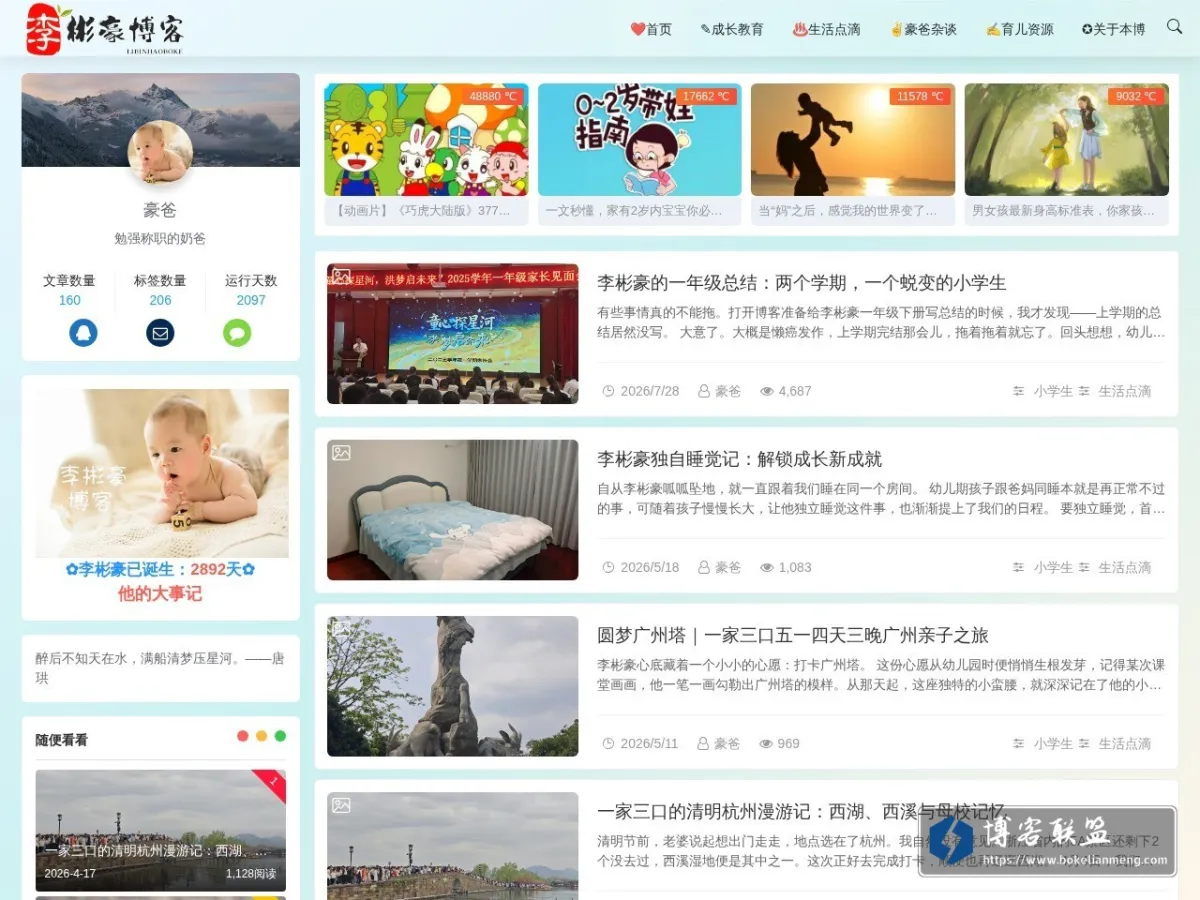Click the 9032 ℃ heat badge
Screen dimensions: 1200x900
pyautogui.click(x=1136, y=97)
